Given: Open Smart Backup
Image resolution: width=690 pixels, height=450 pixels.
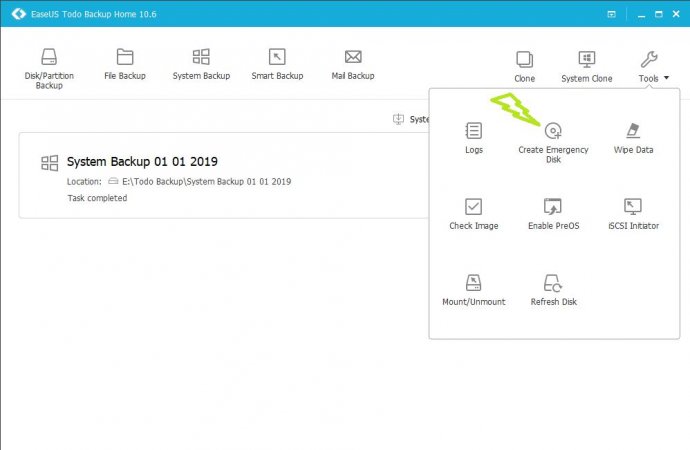Looking at the screenshot, I should click(277, 64).
